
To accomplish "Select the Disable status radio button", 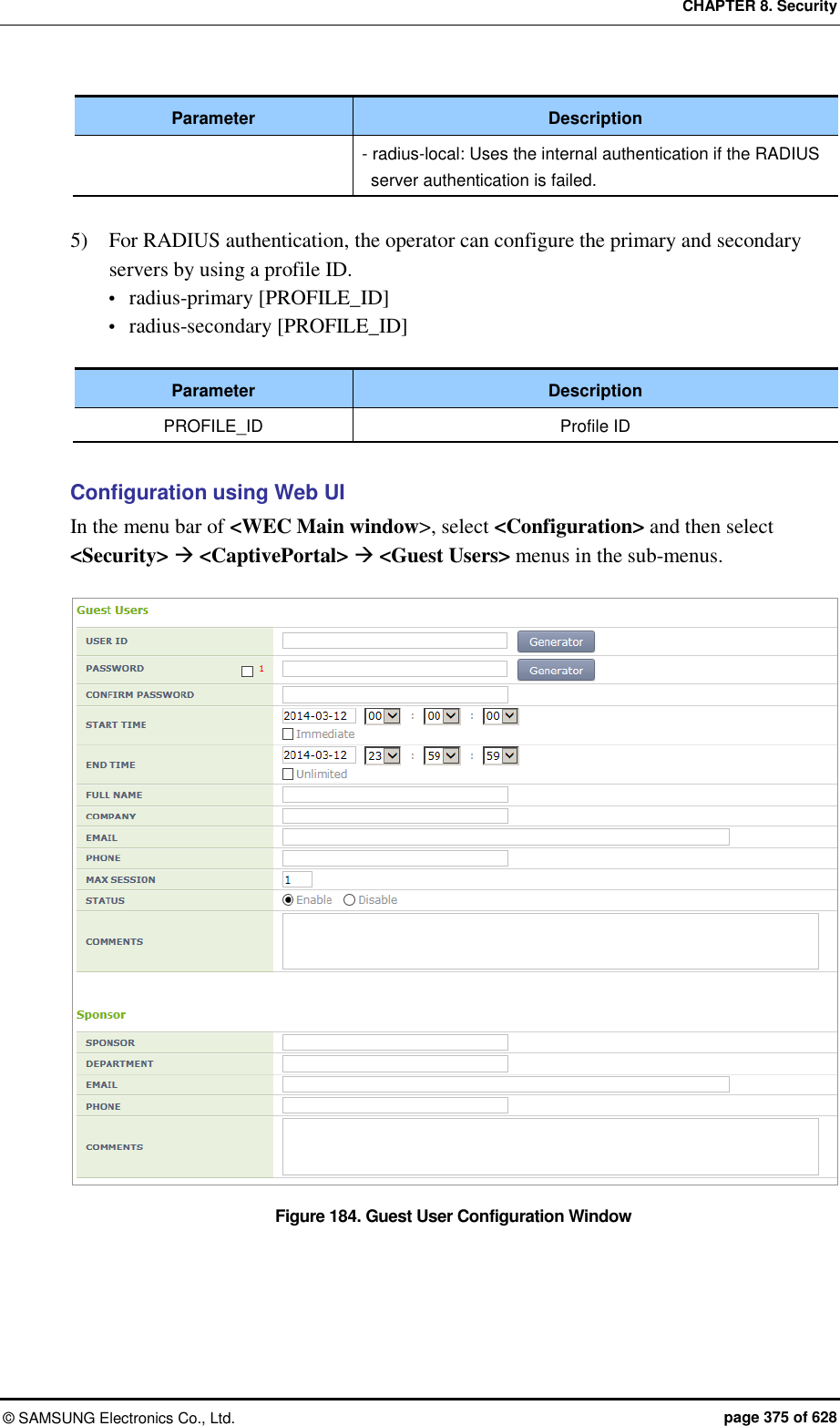I will (349, 899).
